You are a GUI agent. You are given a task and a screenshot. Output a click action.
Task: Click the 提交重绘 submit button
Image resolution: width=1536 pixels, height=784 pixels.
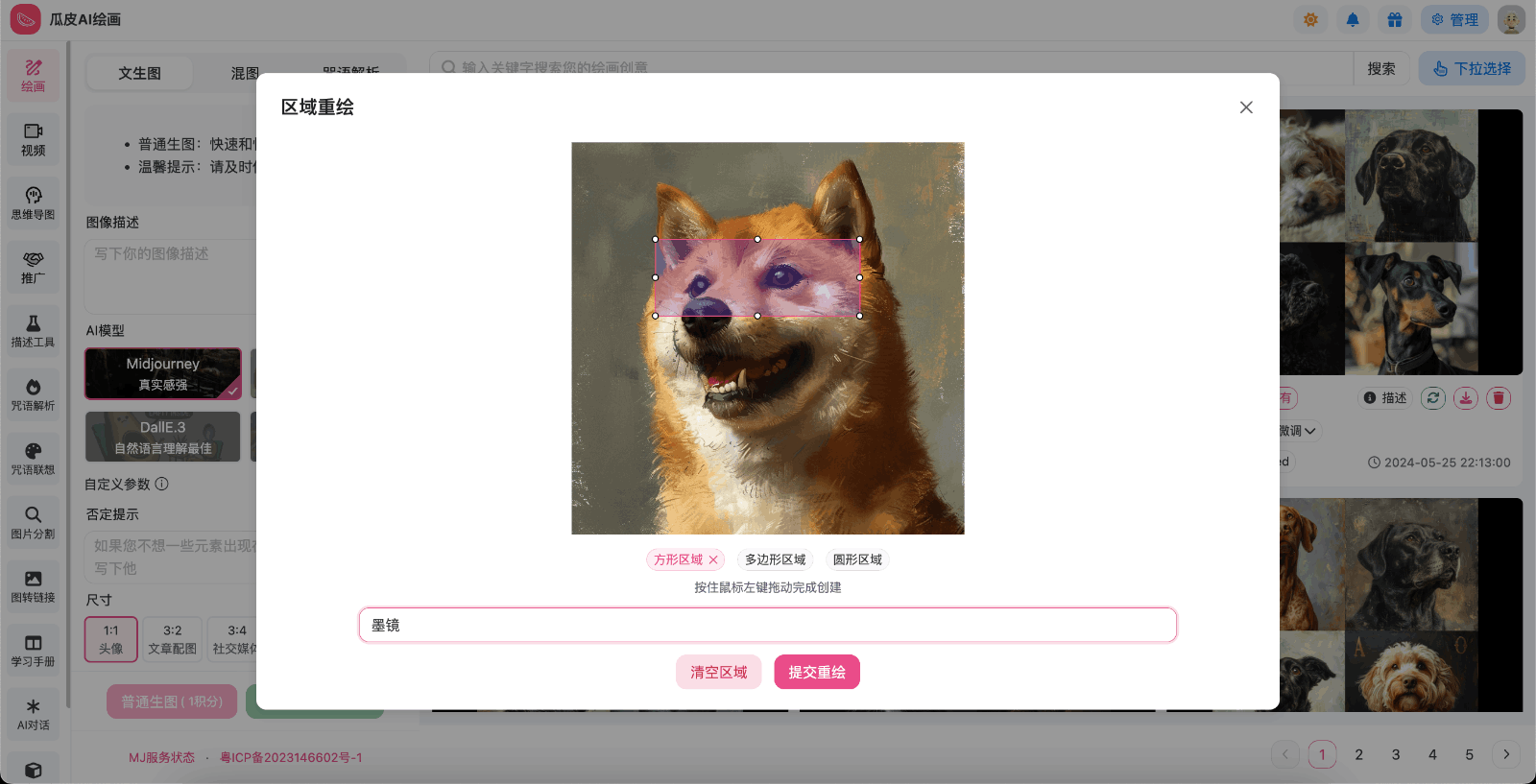(817, 672)
